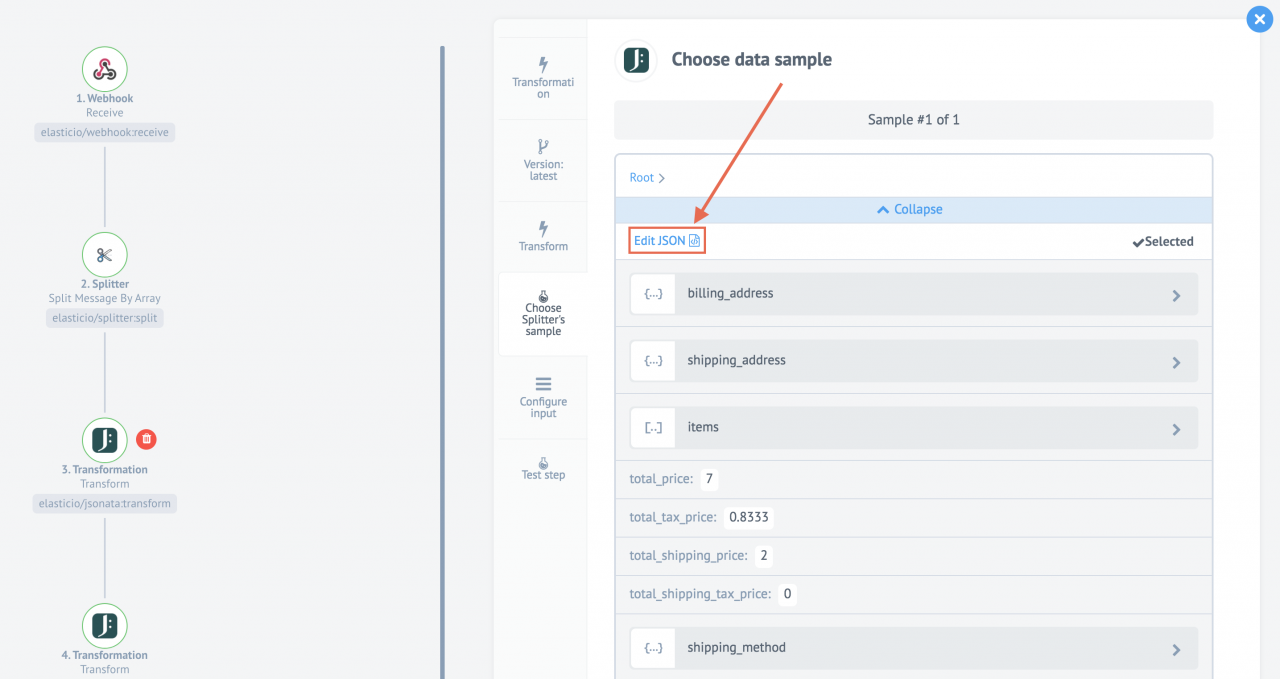This screenshot has height=679, width=1280.
Task: Click shipping_address object braces icon
Action: pos(653,361)
